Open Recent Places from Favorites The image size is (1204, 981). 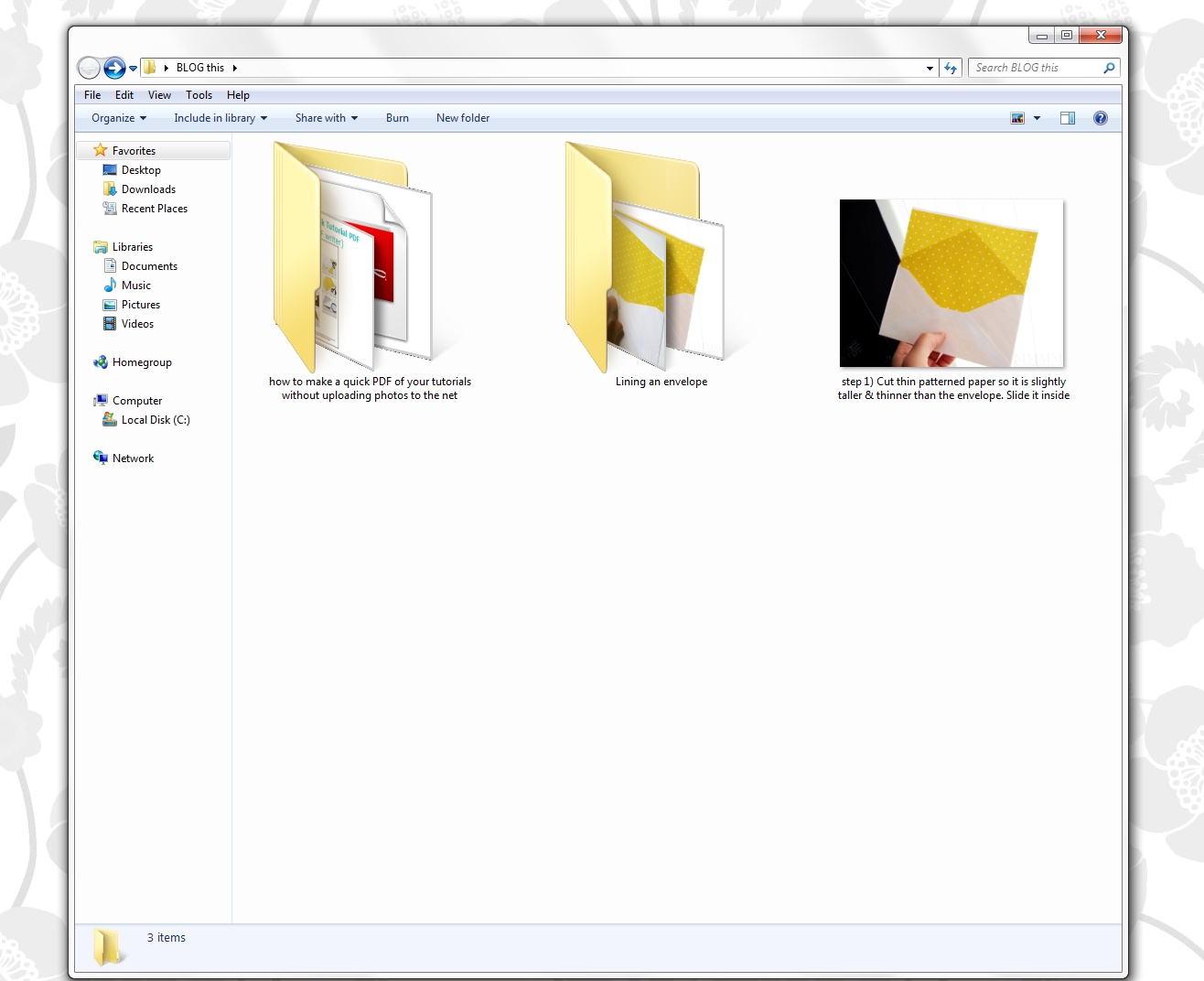click(x=152, y=209)
